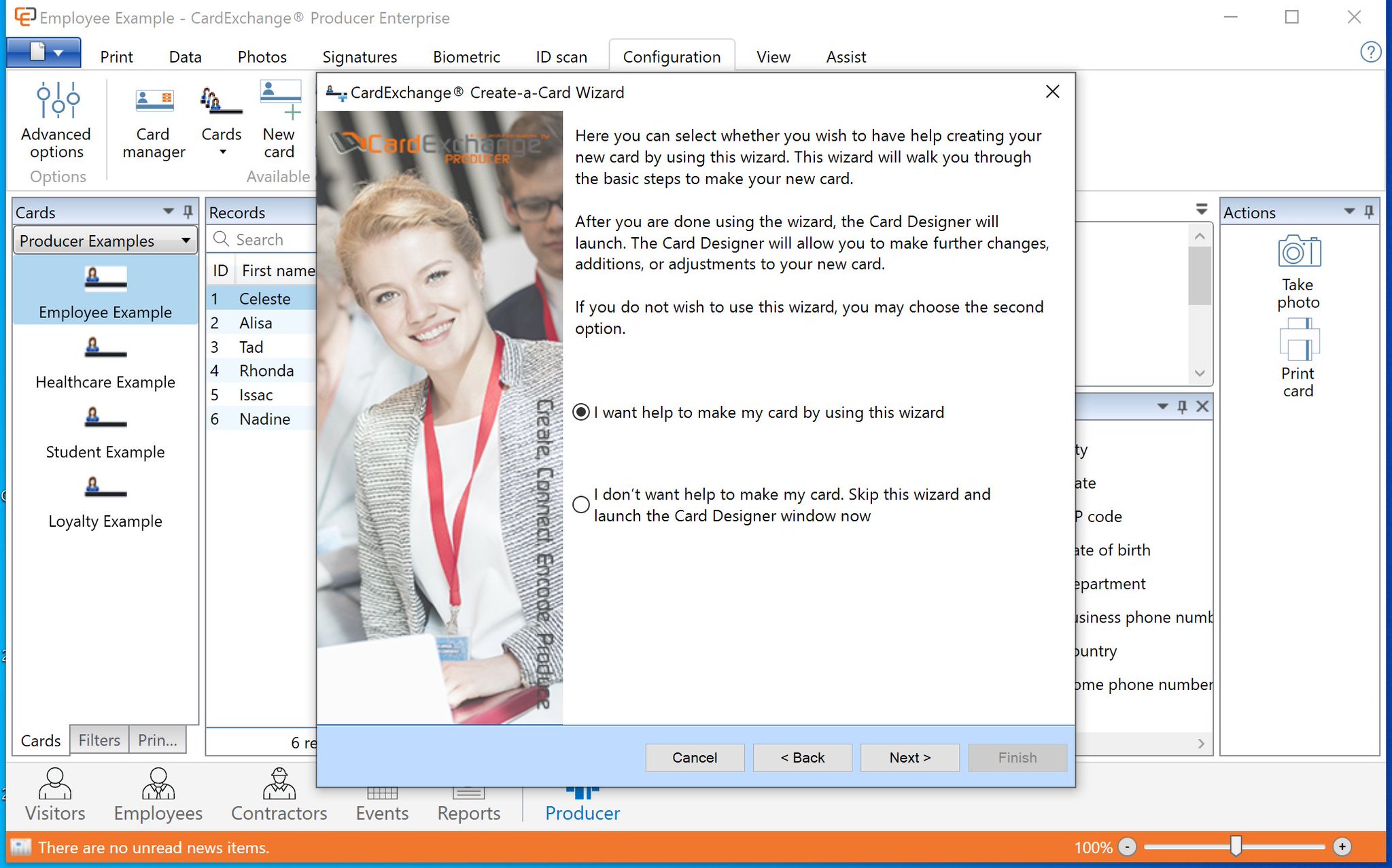Viewport: 1392px width, 868px height.
Task: Open the blue application file menu
Action: click(x=43, y=53)
